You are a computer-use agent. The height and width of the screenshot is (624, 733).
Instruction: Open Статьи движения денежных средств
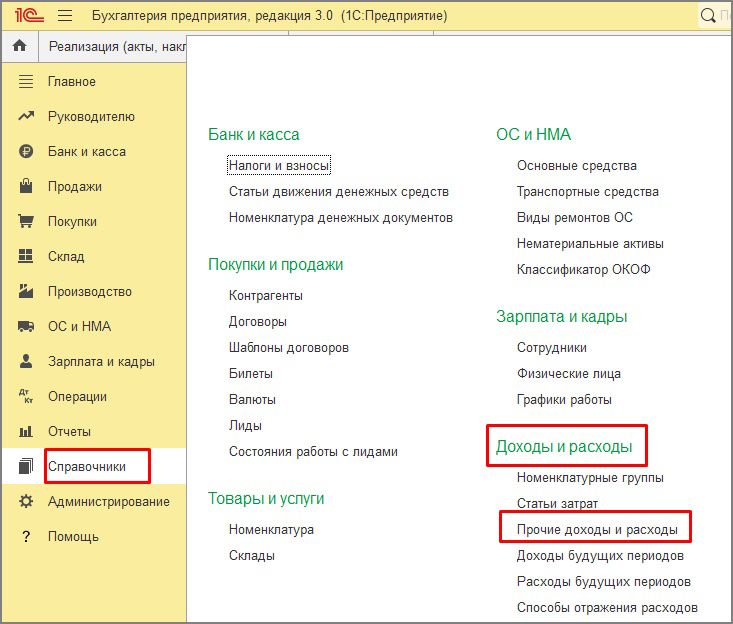[x=338, y=191]
